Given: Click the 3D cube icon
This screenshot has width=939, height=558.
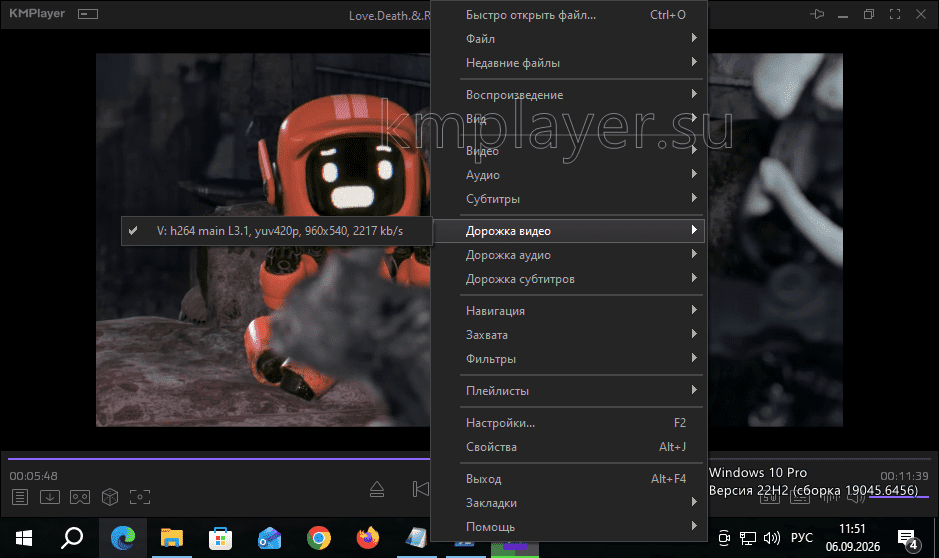Looking at the screenshot, I should (x=110, y=497).
